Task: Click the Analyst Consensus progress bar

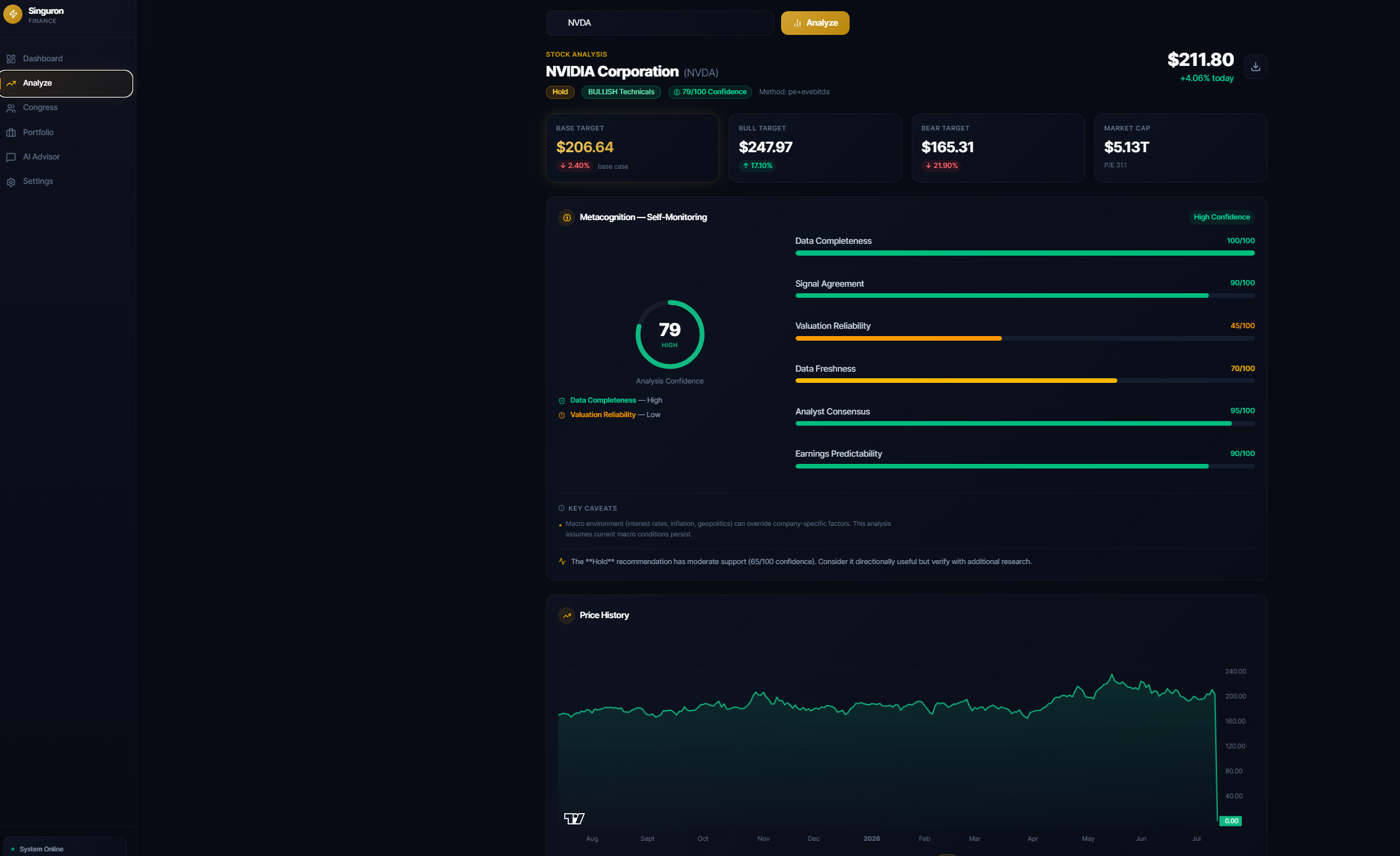Action: [x=1024, y=424]
